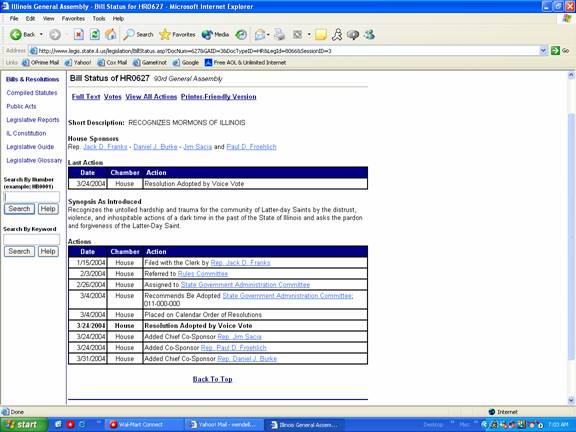This screenshot has width=576, height=432.
Task: Click the Google links bar shortcut
Action: coord(186,62)
